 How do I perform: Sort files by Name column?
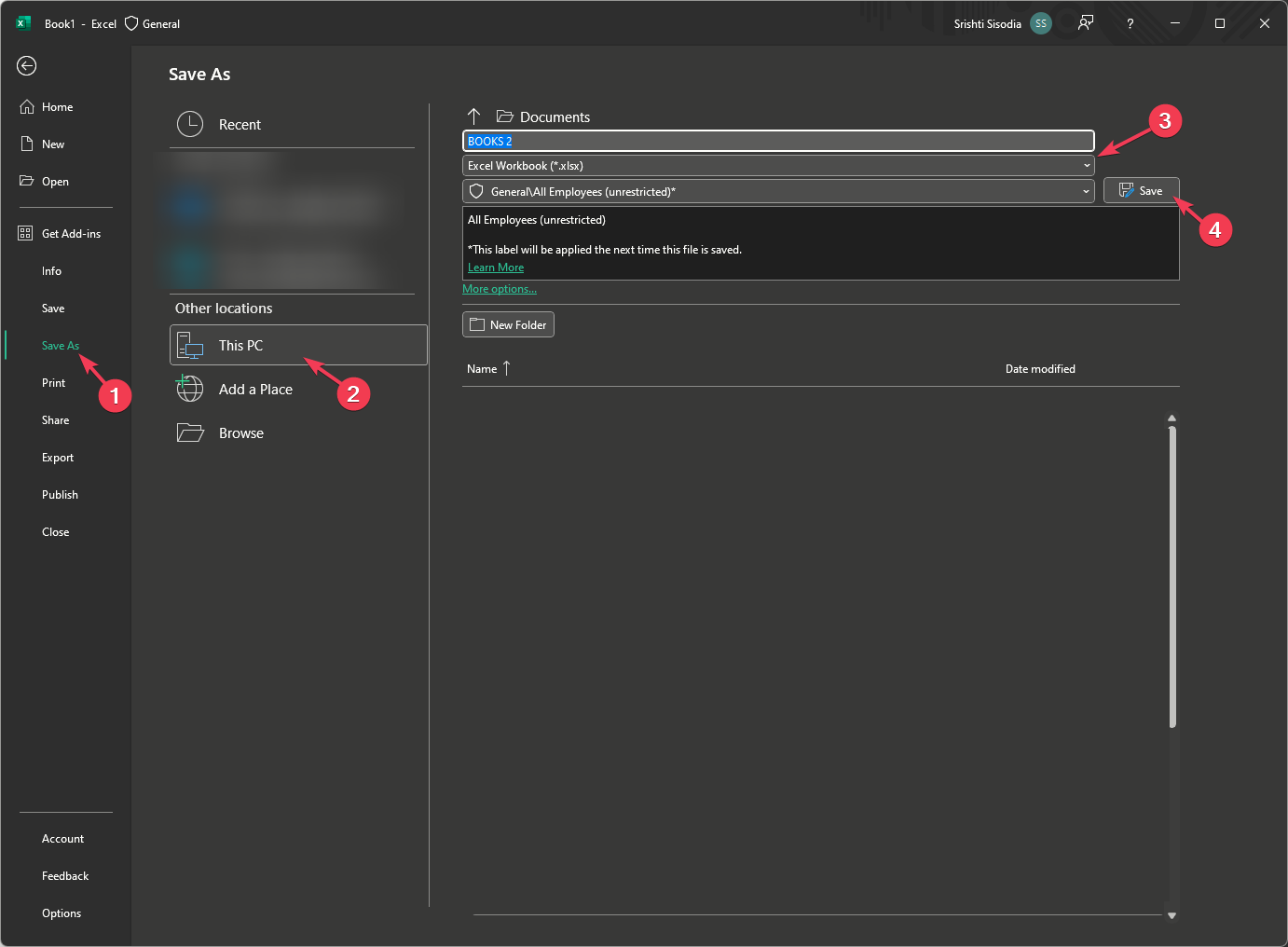[x=488, y=369]
